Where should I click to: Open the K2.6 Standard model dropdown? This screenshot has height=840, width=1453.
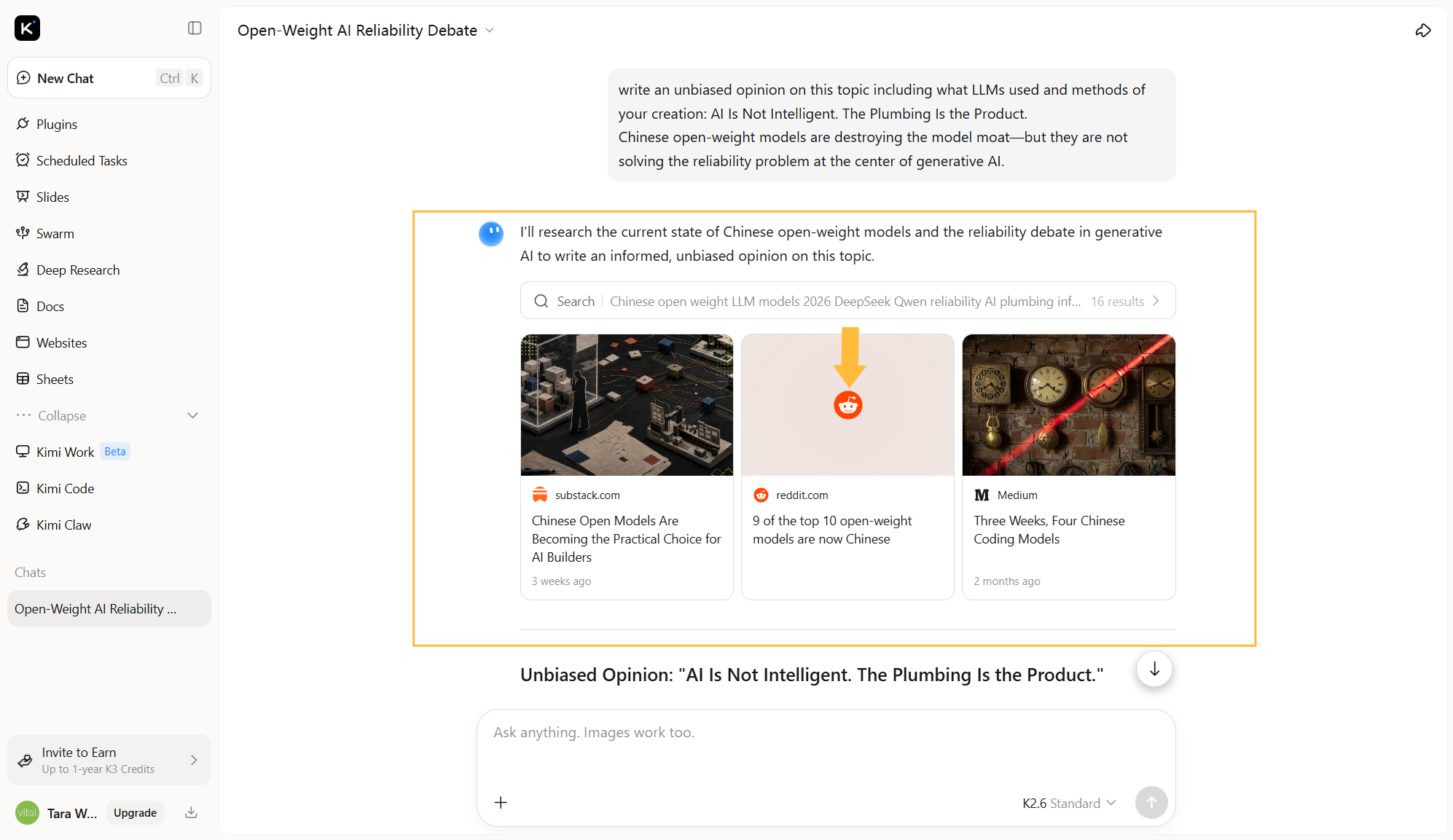click(x=1069, y=803)
